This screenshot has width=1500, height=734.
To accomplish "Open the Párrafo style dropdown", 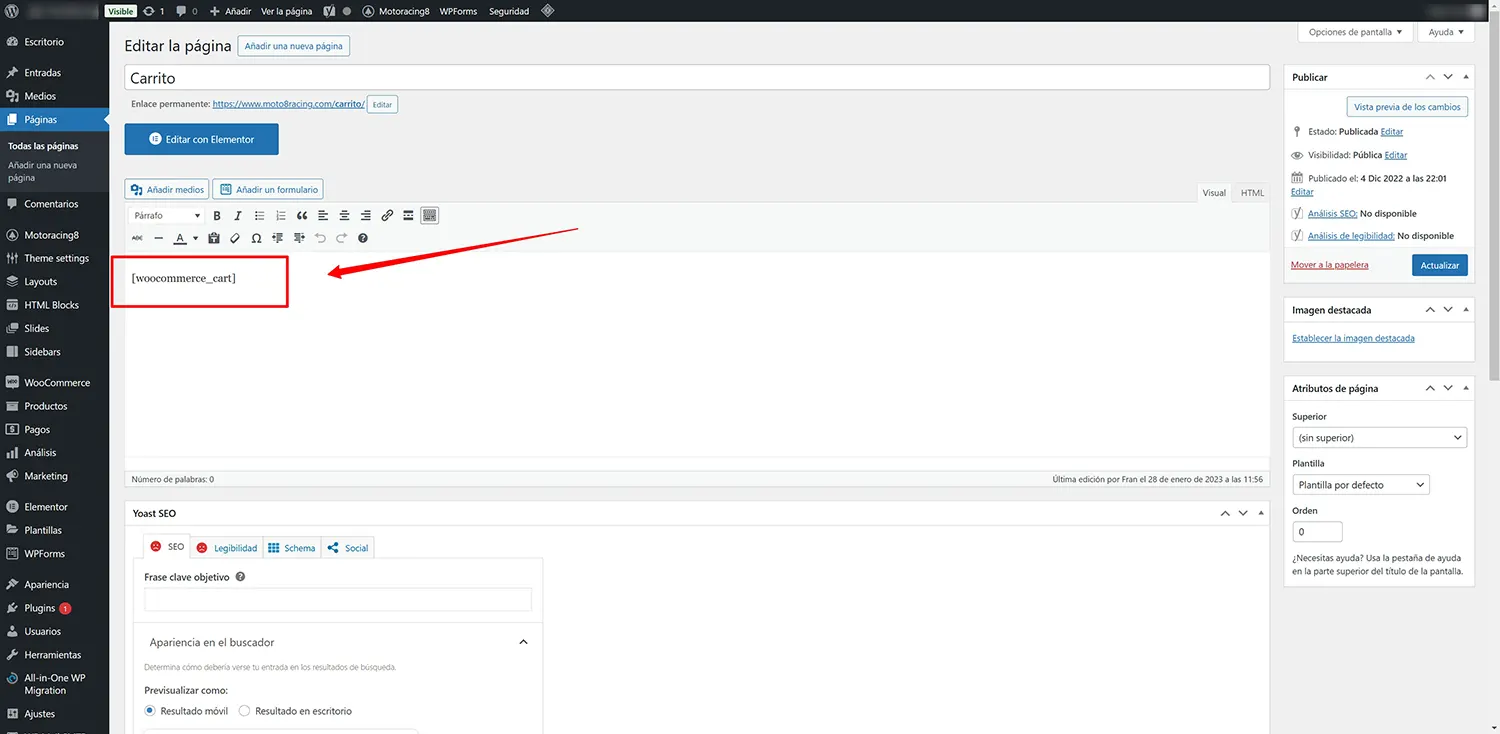I will [165, 215].
